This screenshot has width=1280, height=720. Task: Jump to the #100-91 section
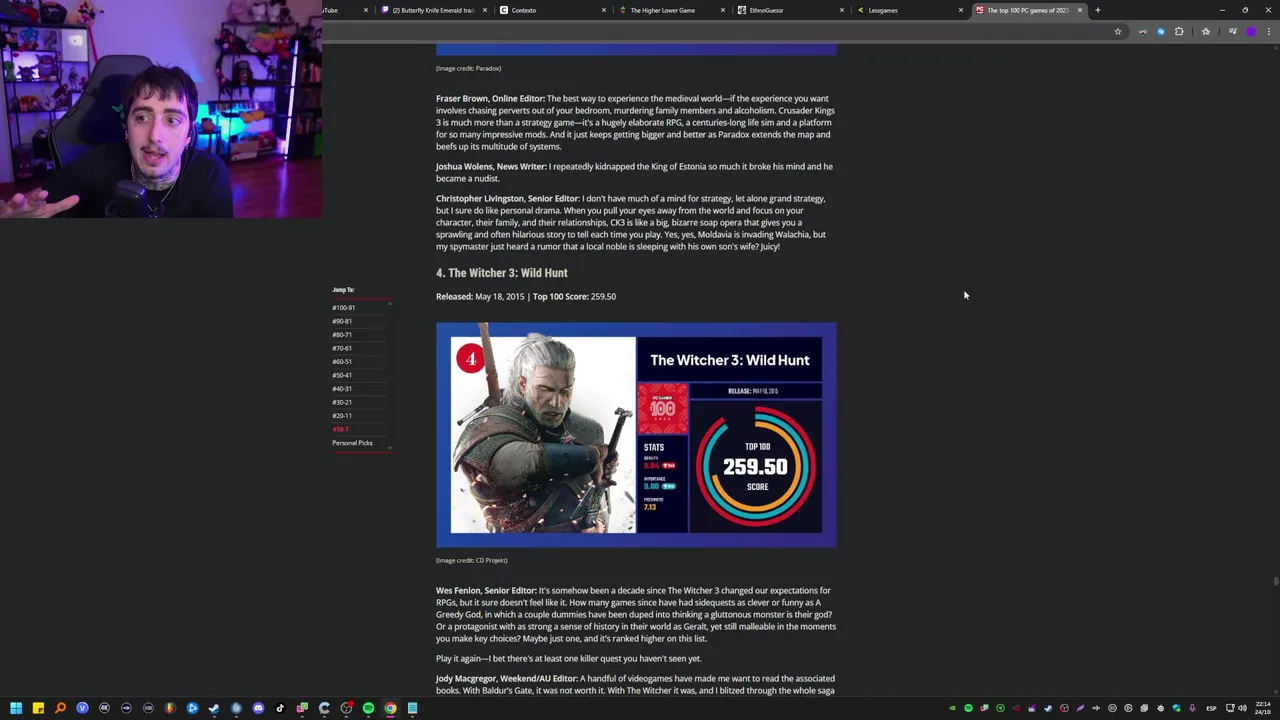click(343, 308)
